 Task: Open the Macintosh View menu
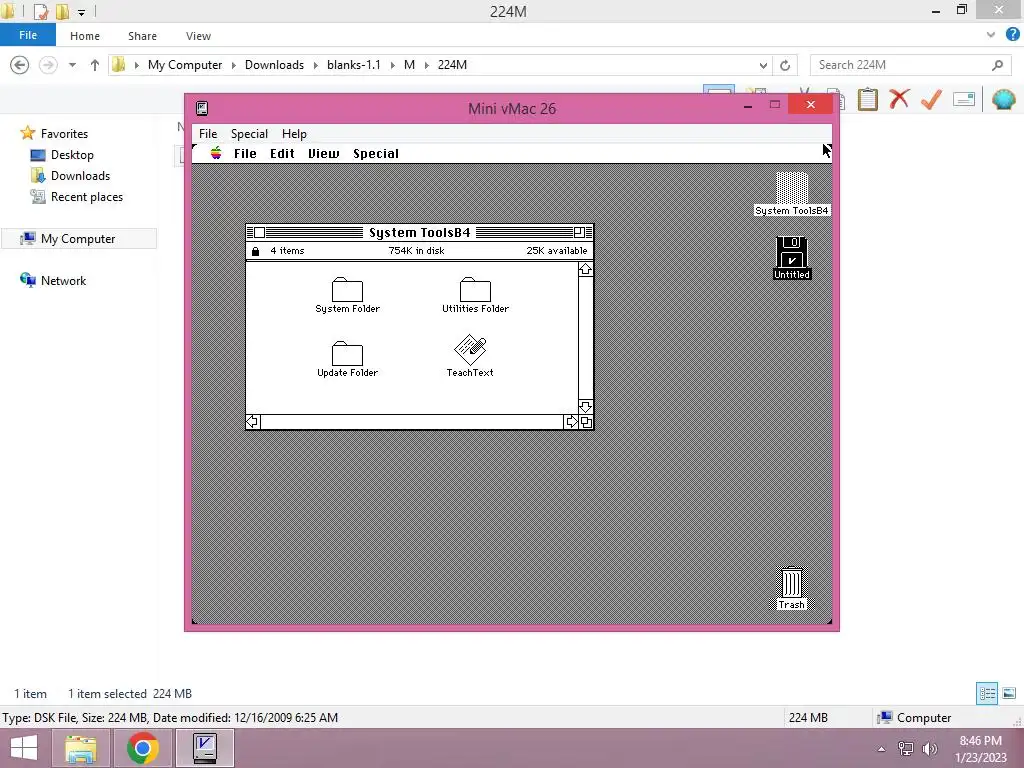pos(323,153)
